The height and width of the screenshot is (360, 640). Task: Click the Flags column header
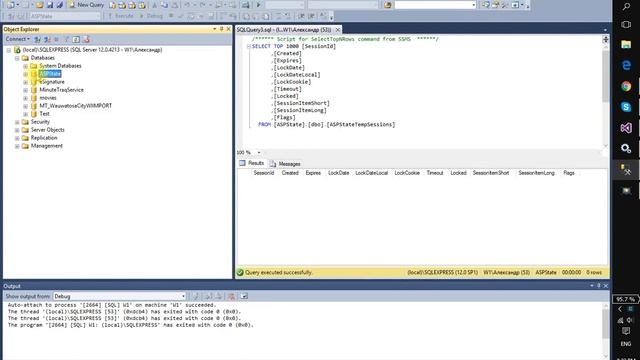(x=569, y=173)
